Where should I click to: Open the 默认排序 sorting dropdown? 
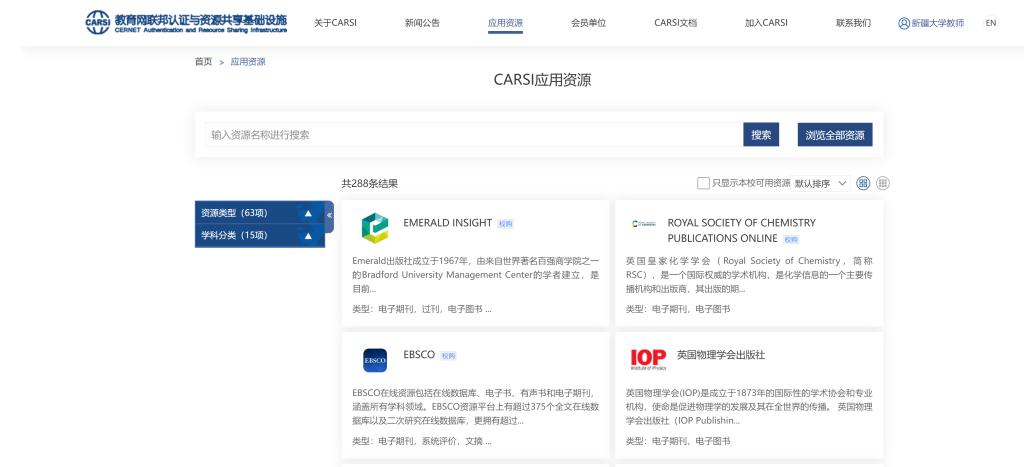[x=821, y=184]
